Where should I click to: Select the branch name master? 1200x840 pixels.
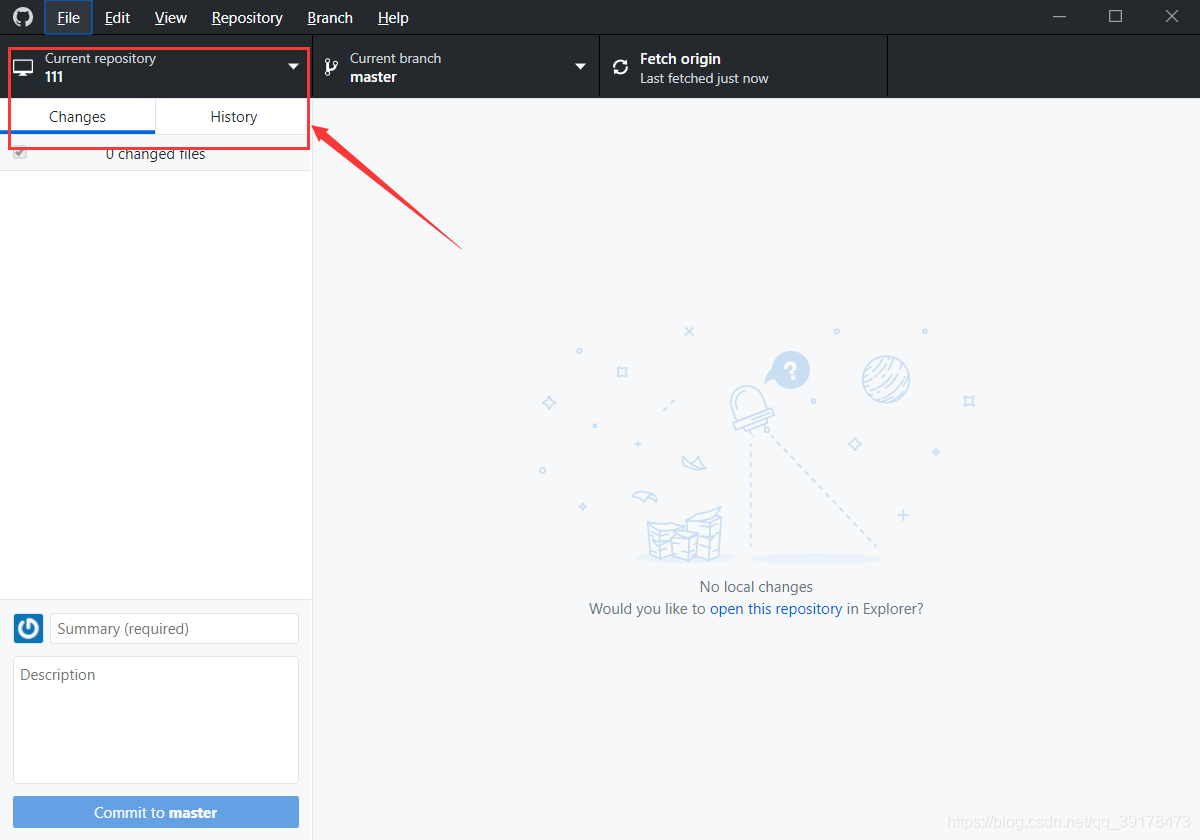pyautogui.click(x=373, y=77)
